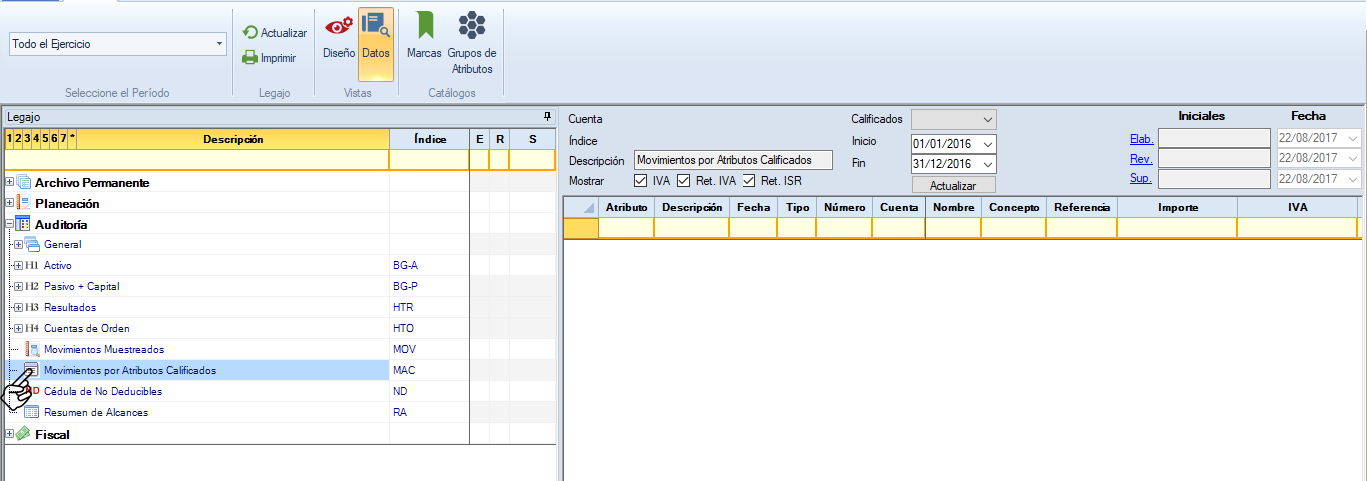Click the Actualizar refresh icon in Legajo group
The height and width of the screenshot is (481, 1367).
pyautogui.click(x=250, y=33)
